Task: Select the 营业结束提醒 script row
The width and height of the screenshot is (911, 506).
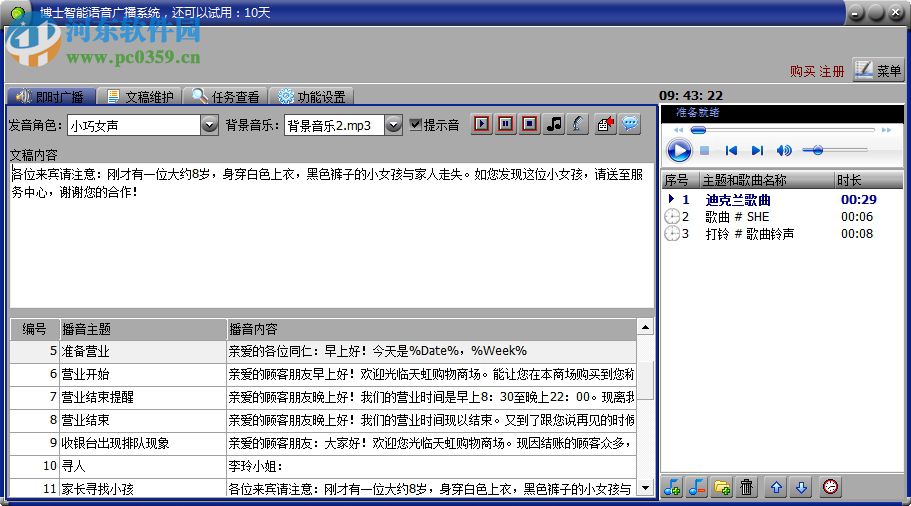Action: 323,397
